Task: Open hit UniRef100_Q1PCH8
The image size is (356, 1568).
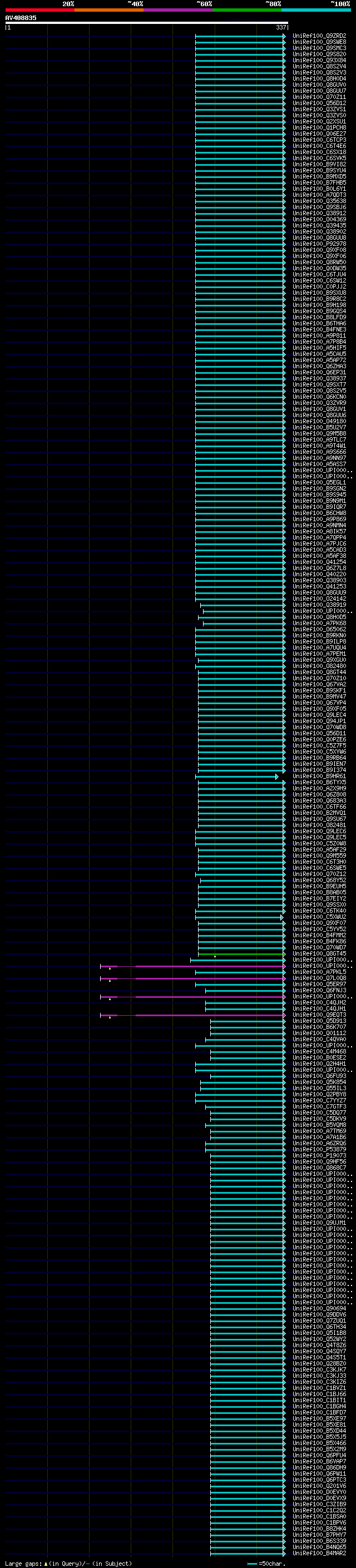Action: click(319, 128)
